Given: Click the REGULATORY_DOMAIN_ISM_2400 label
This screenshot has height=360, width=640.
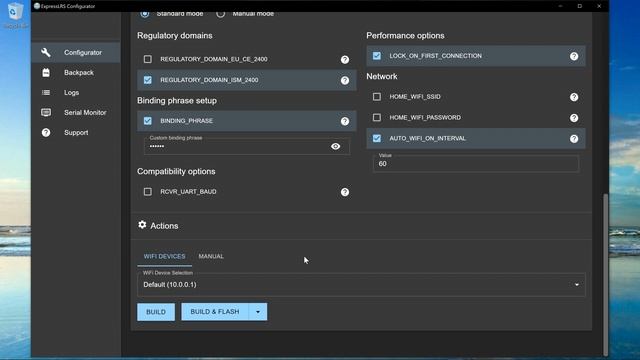Looking at the screenshot, I should pos(209,80).
